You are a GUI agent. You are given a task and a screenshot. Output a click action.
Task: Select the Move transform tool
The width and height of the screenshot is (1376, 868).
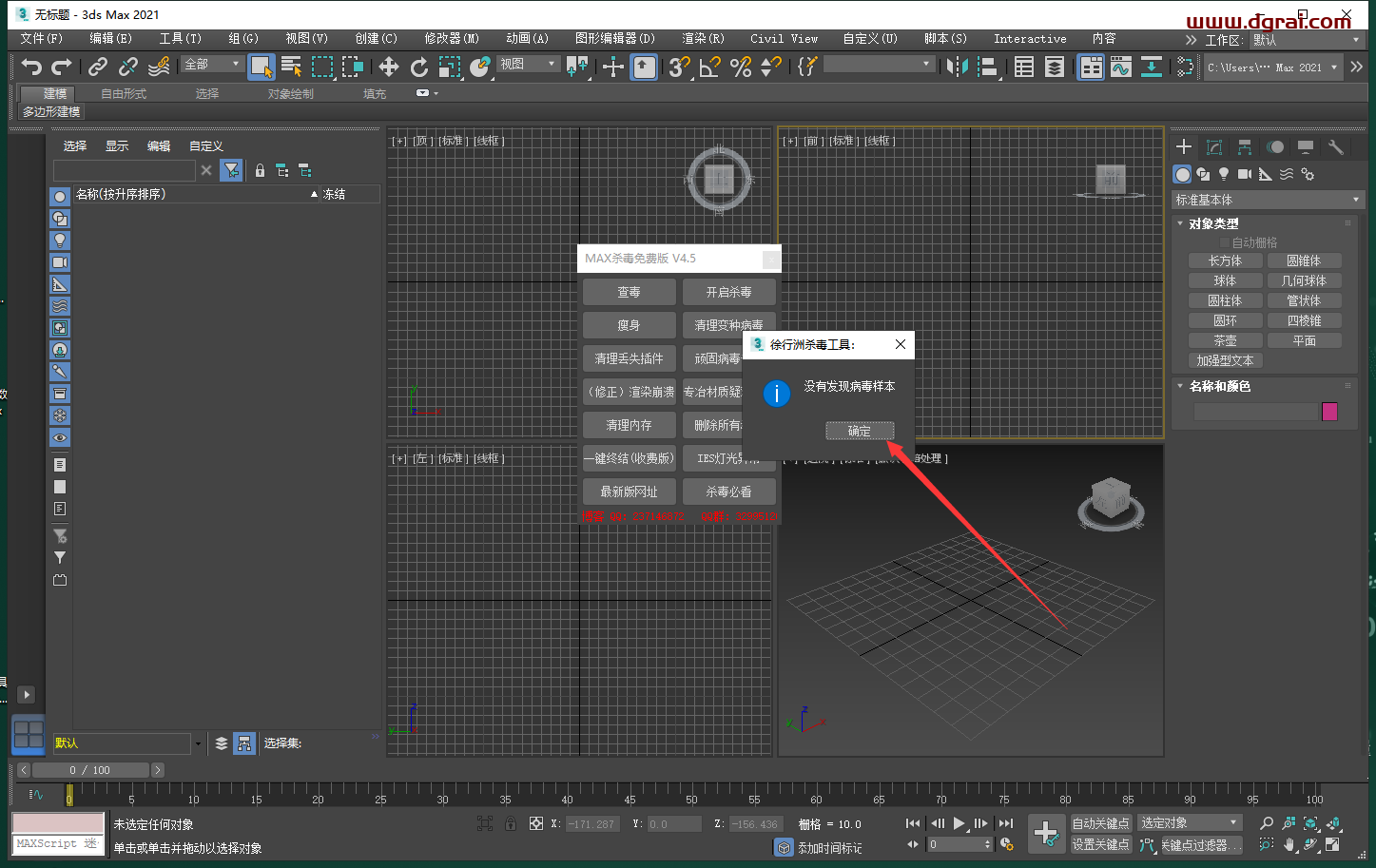tap(388, 67)
